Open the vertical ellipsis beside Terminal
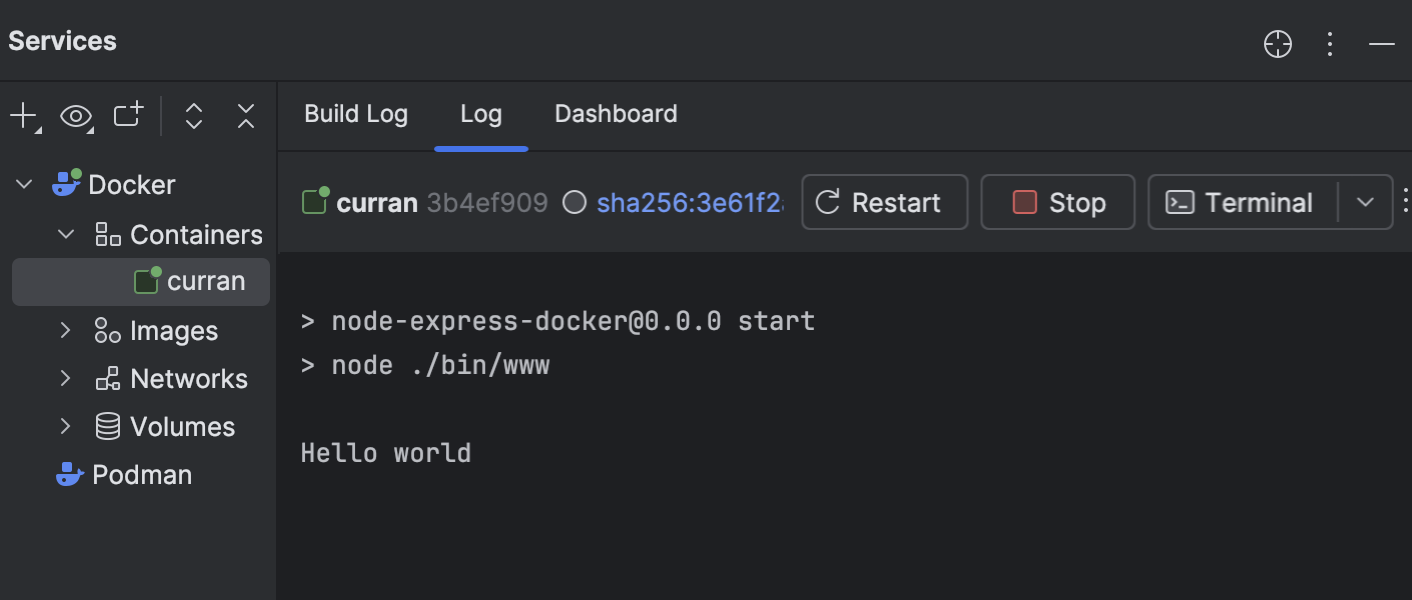Screen dimensions: 1412x600 click(1407, 202)
